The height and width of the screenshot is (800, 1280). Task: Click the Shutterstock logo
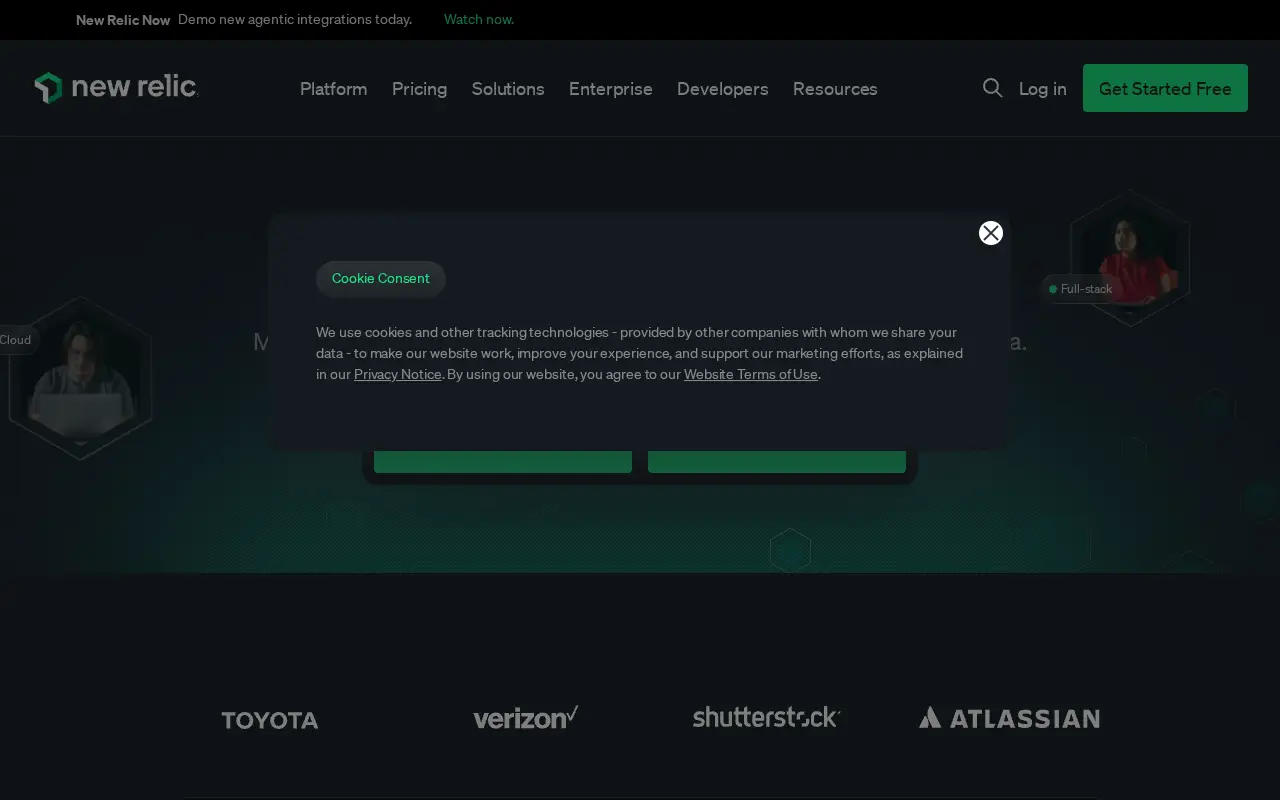click(767, 717)
